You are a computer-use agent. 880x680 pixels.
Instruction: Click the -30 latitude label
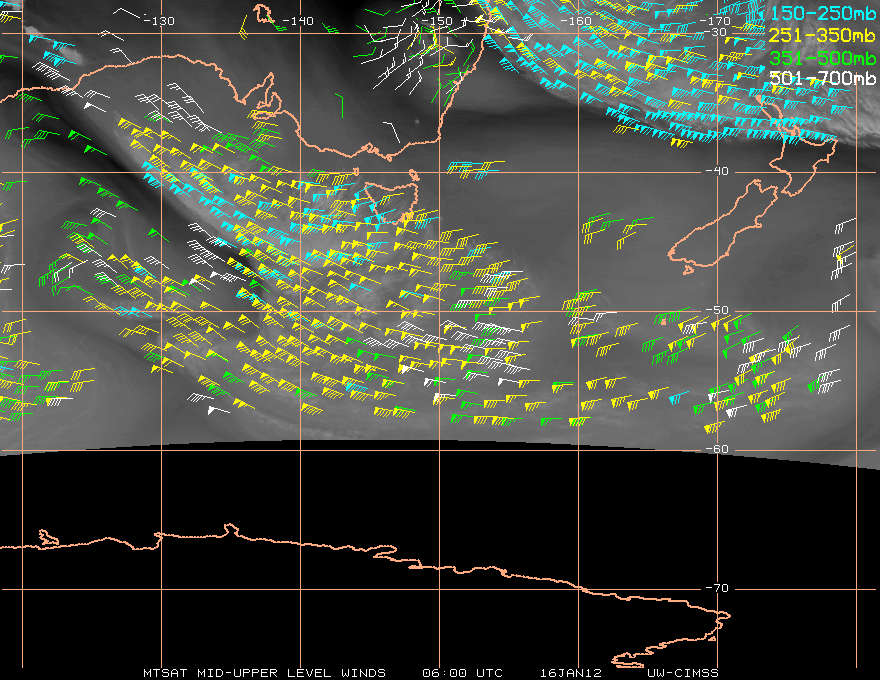click(717, 33)
